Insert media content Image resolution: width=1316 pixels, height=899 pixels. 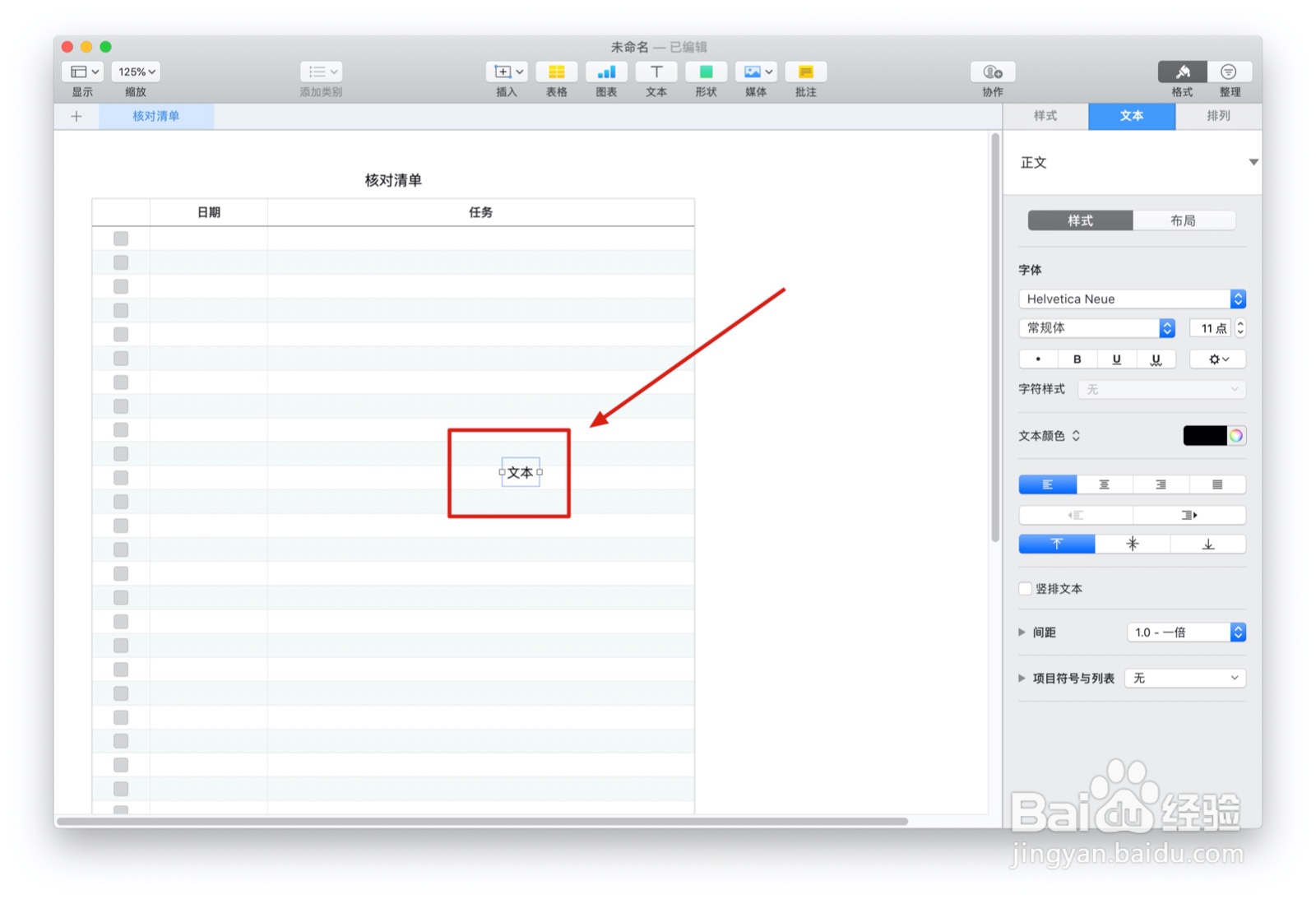point(755,72)
